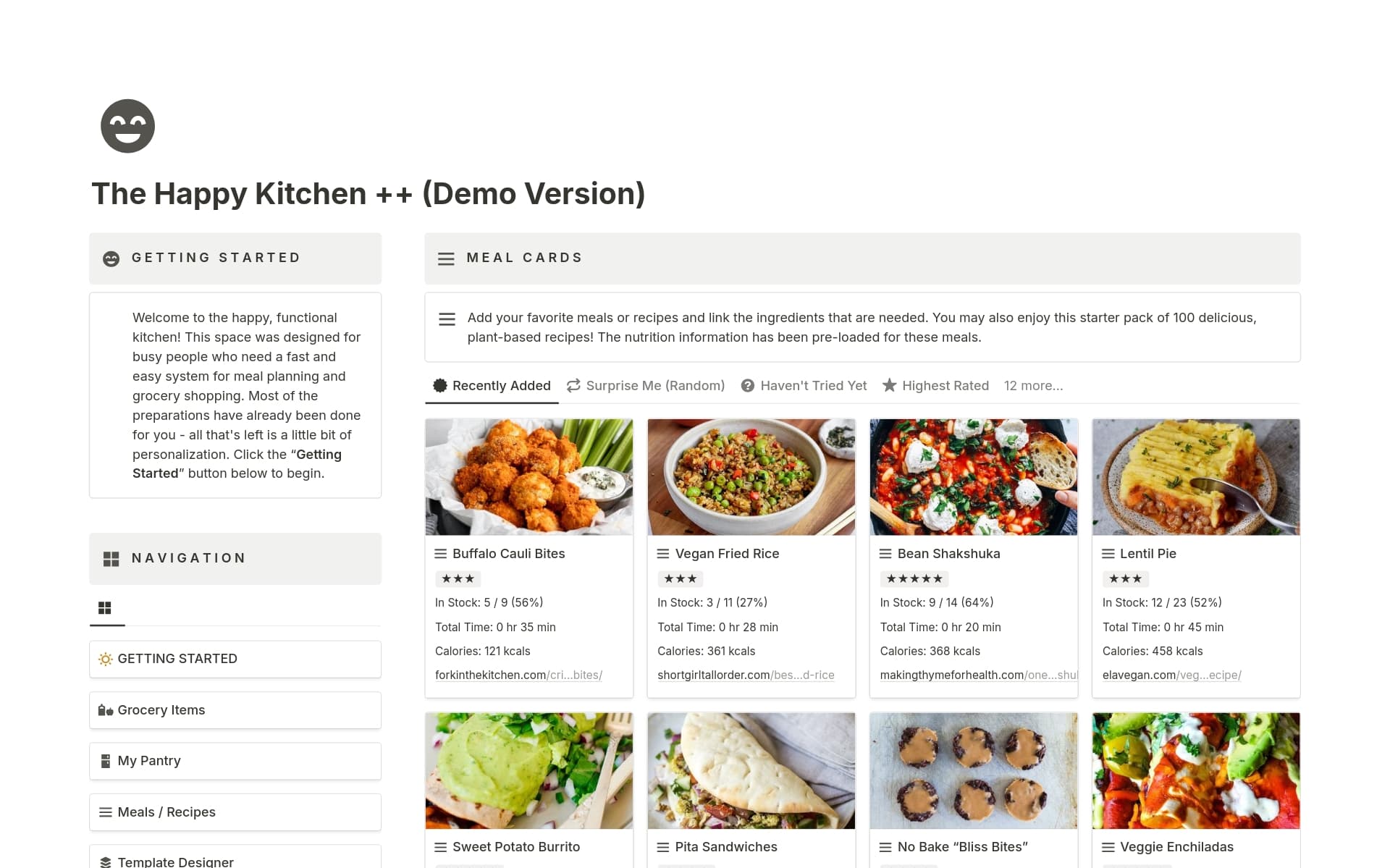Set the star rating on Vegan Fried Rice
This screenshot has width=1390, height=868.
(680, 578)
